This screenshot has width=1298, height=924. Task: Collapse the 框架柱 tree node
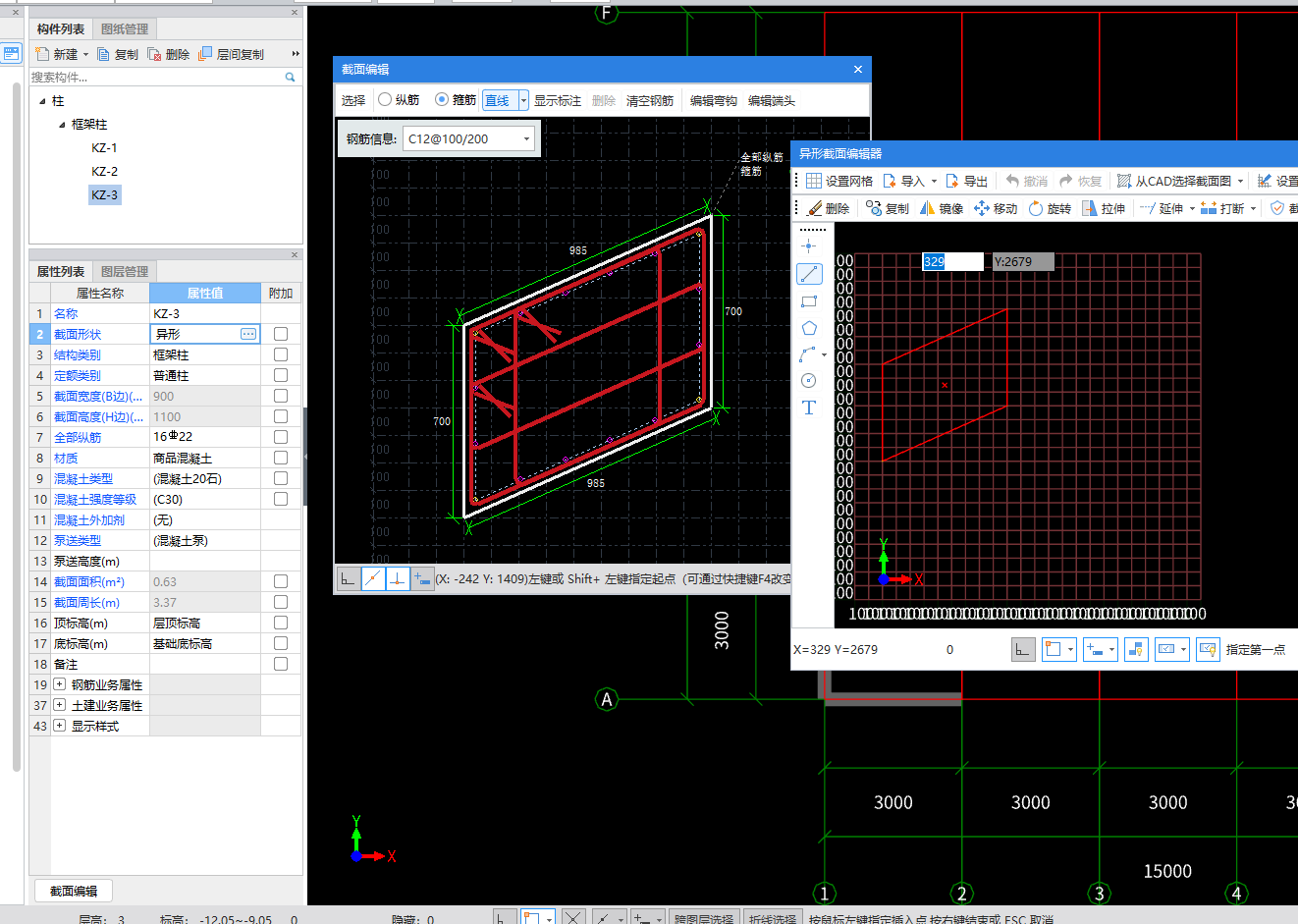(62, 125)
